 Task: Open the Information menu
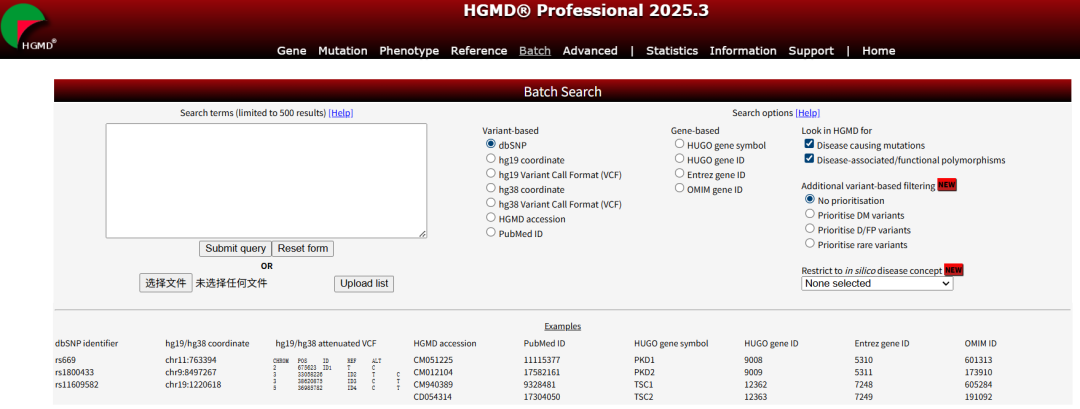[742, 51]
